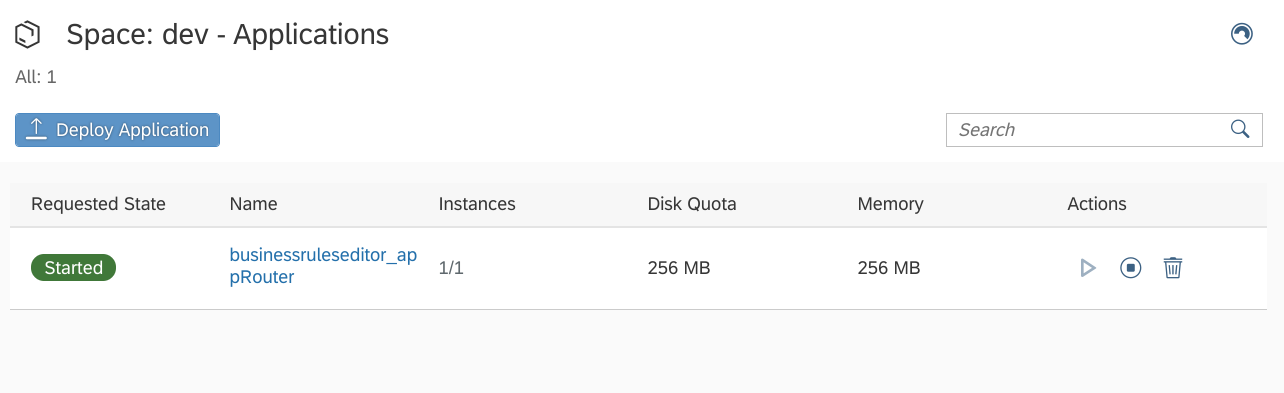The height and width of the screenshot is (393, 1284).
Task: Stop the application with the stop icon
Action: pyautogui.click(x=1130, y=268)
